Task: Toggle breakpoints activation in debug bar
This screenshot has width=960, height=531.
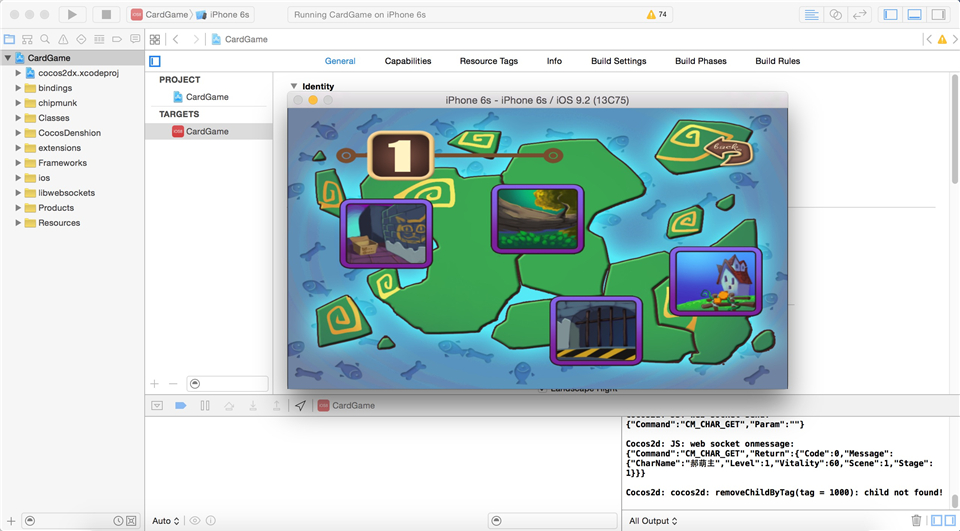Action: [x=181, y=405]
